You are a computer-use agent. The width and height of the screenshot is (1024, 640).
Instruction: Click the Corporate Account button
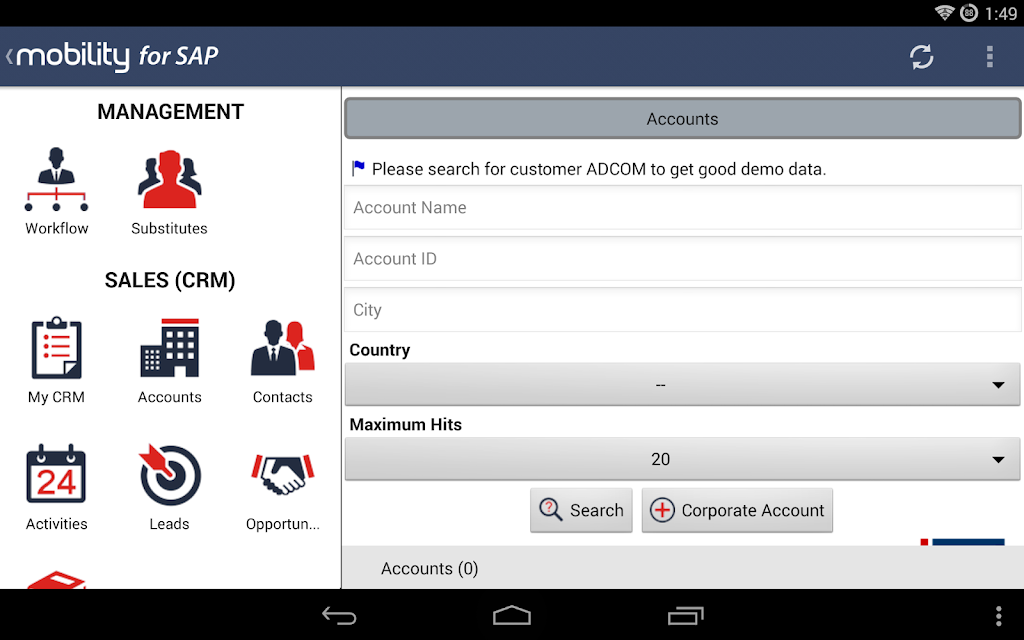pyautogui.click(x=737, y=510)
